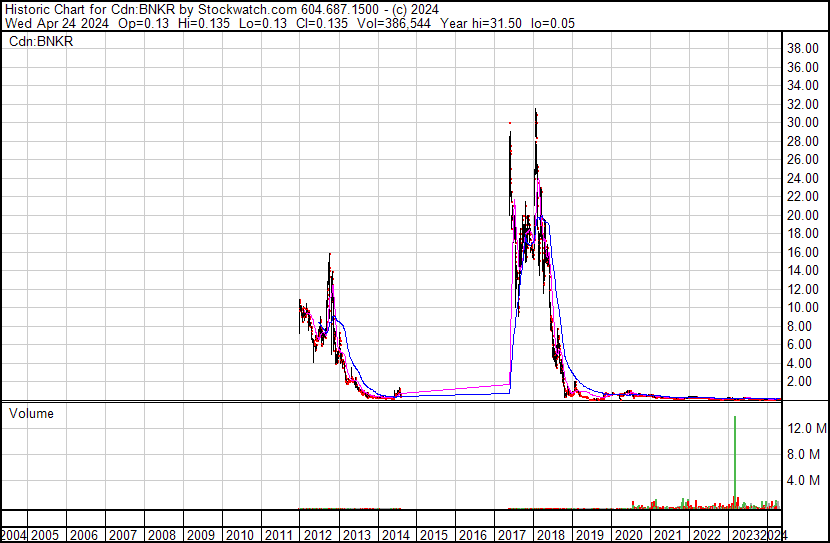This screenshot has width=830, height=543.
Task: Click the Wed Apr 24 2024 date text
Action: pyautogui.click(x=56, y=23)
